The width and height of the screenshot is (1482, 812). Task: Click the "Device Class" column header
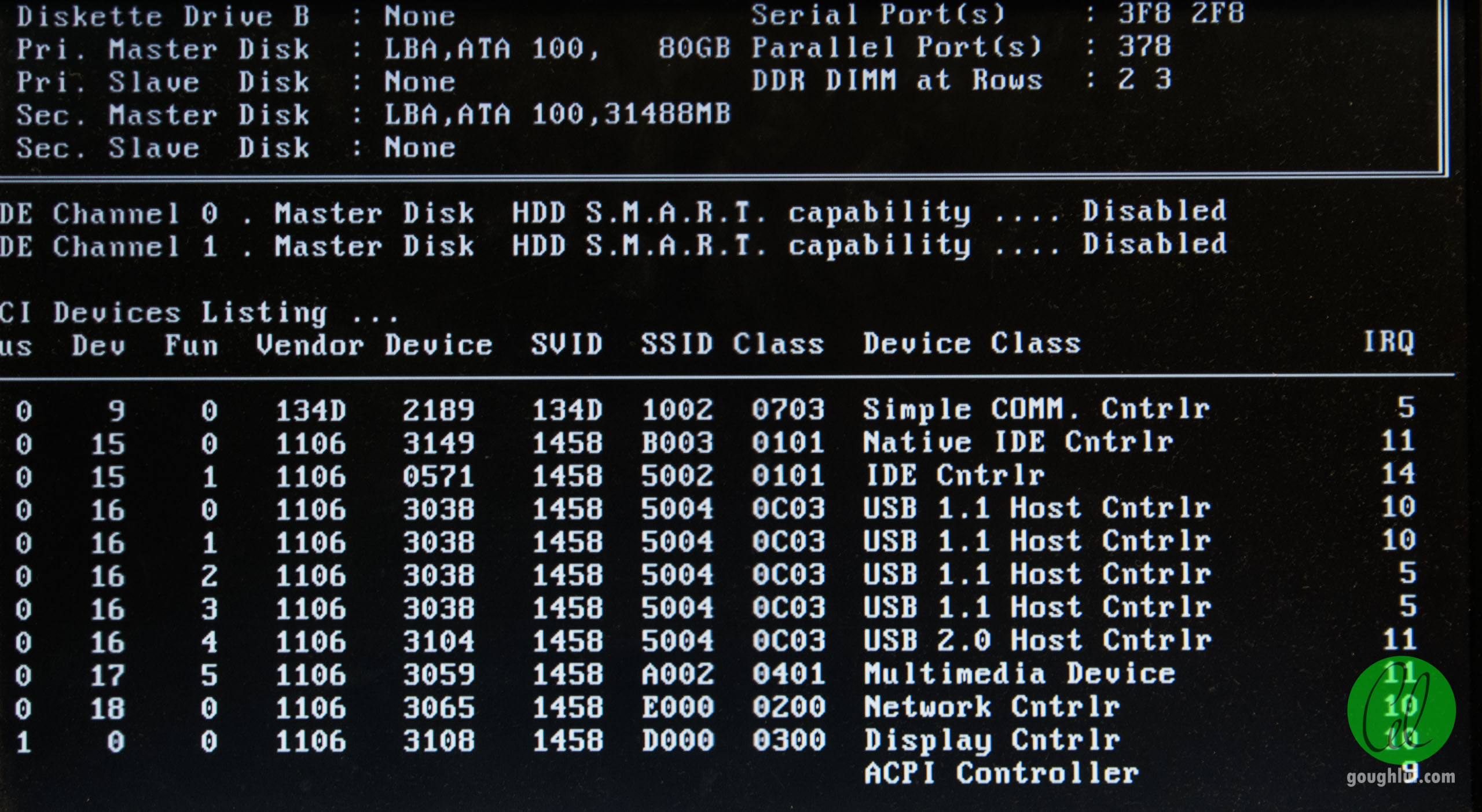click(972, 344)
